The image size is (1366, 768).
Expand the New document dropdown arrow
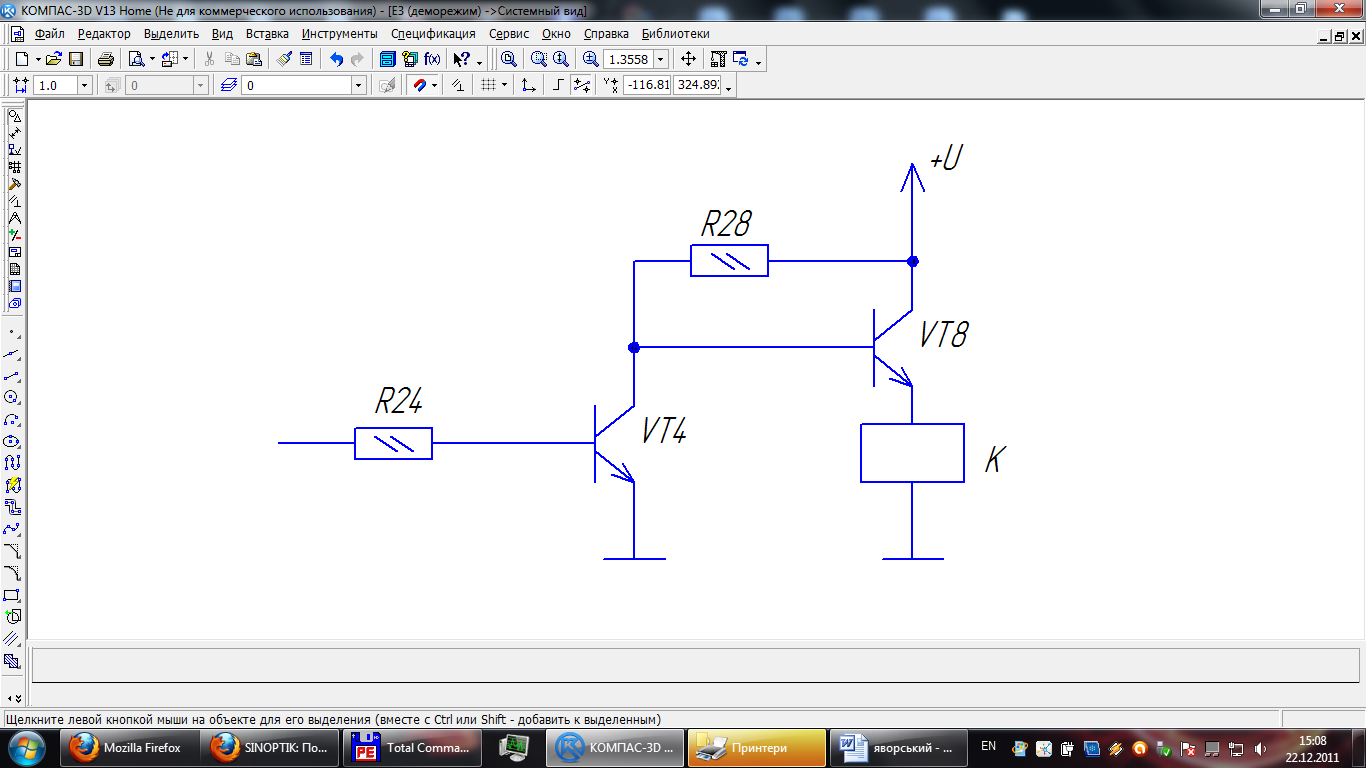[36, 60]
